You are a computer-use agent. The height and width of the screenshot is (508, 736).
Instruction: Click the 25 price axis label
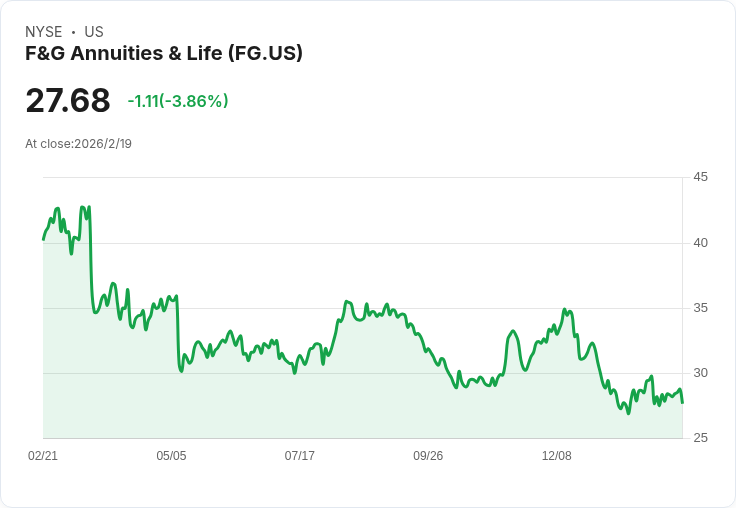pos(700,438)
